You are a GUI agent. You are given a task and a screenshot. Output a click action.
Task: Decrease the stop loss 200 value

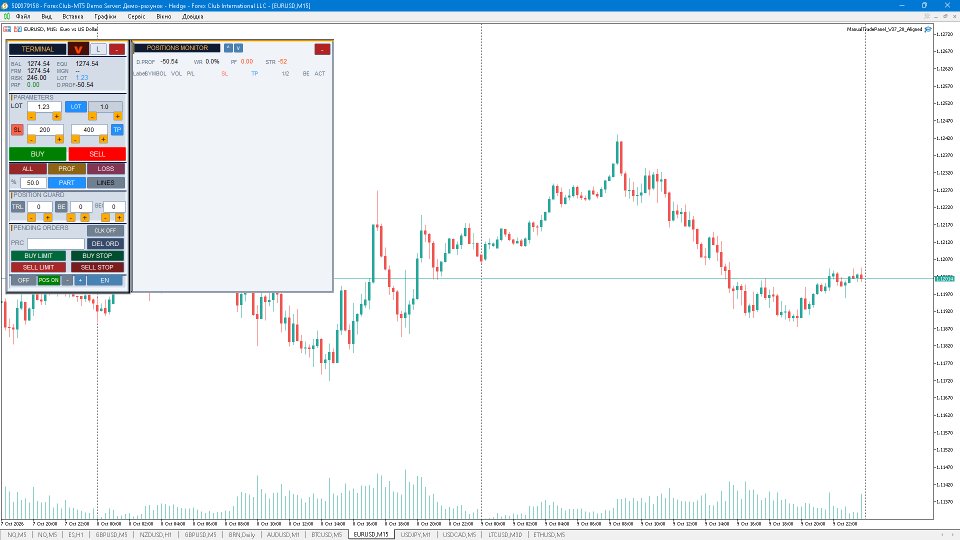[x=31, y=140]
